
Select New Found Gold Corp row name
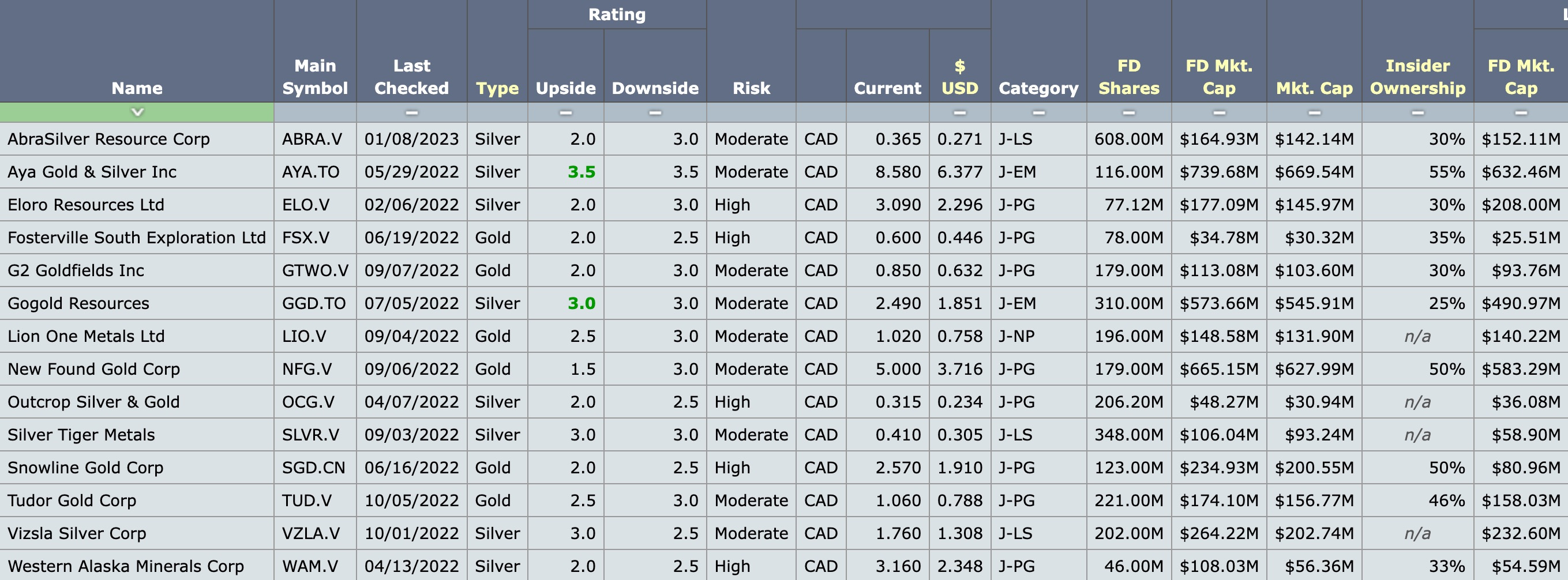(x=93, y=370)
